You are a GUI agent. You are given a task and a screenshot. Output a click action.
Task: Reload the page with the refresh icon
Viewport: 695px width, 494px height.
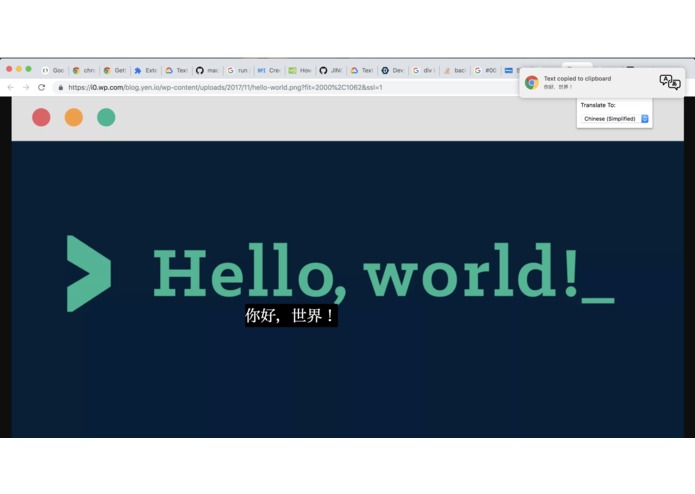click(42, 87)
